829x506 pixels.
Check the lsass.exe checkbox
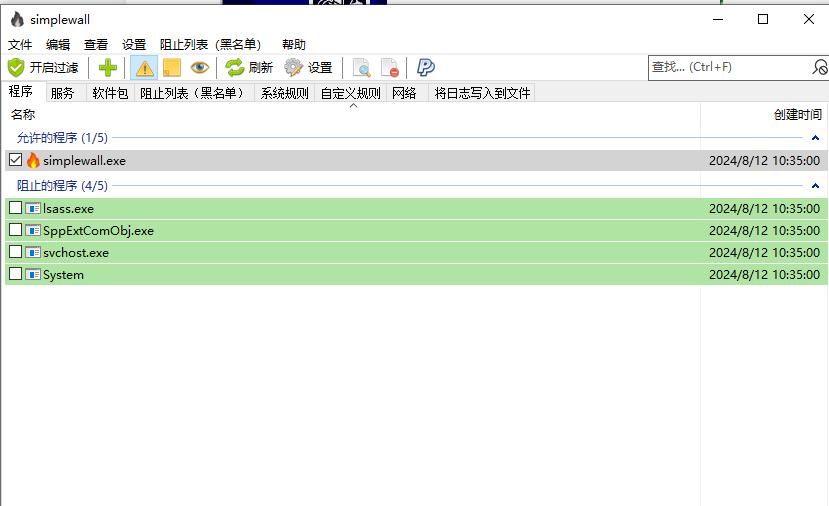[x=15, y=208]
